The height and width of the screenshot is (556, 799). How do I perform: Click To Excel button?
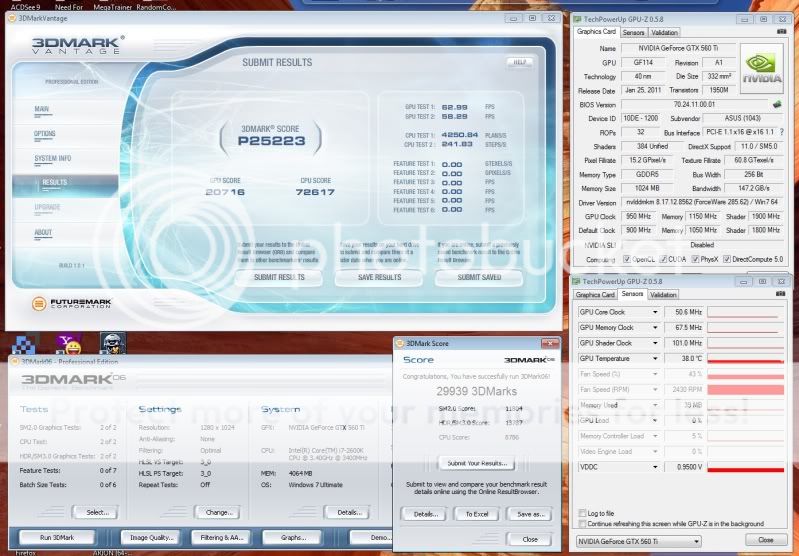[x=477, y=514]
